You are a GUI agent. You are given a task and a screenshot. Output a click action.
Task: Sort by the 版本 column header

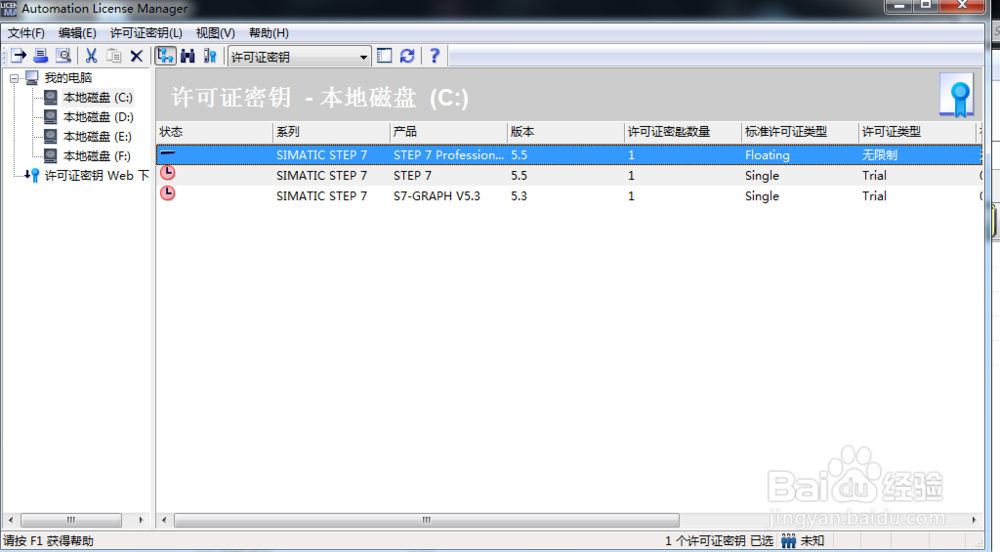tap(566, 132)
